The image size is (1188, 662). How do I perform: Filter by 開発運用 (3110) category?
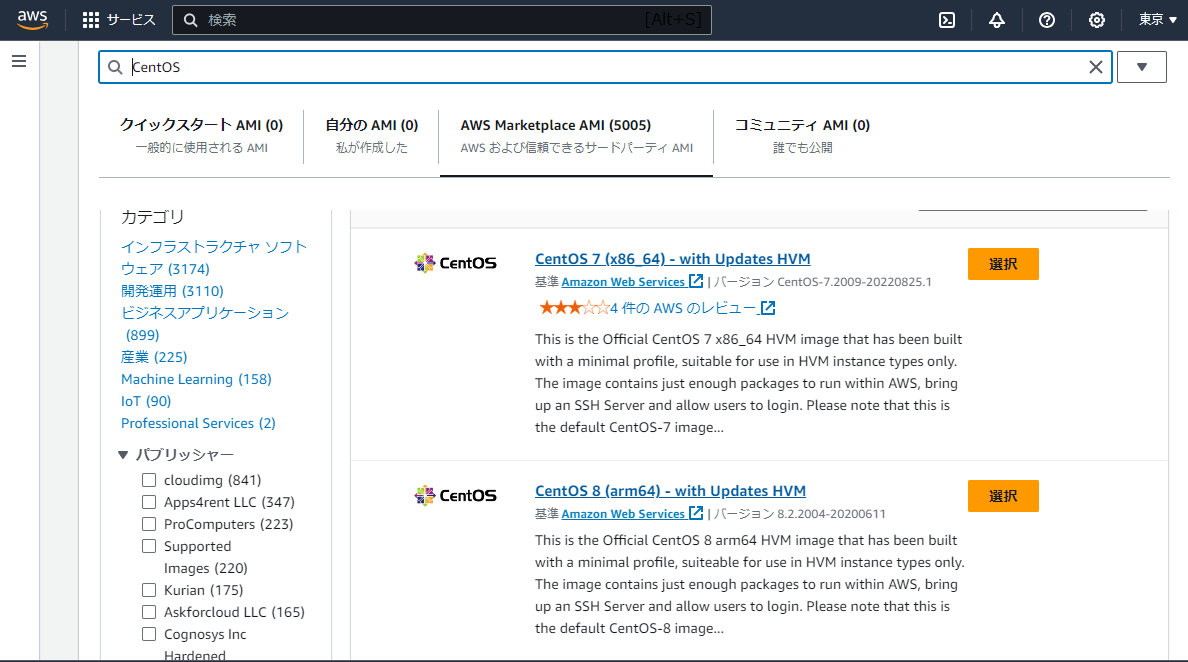(172, 291)
